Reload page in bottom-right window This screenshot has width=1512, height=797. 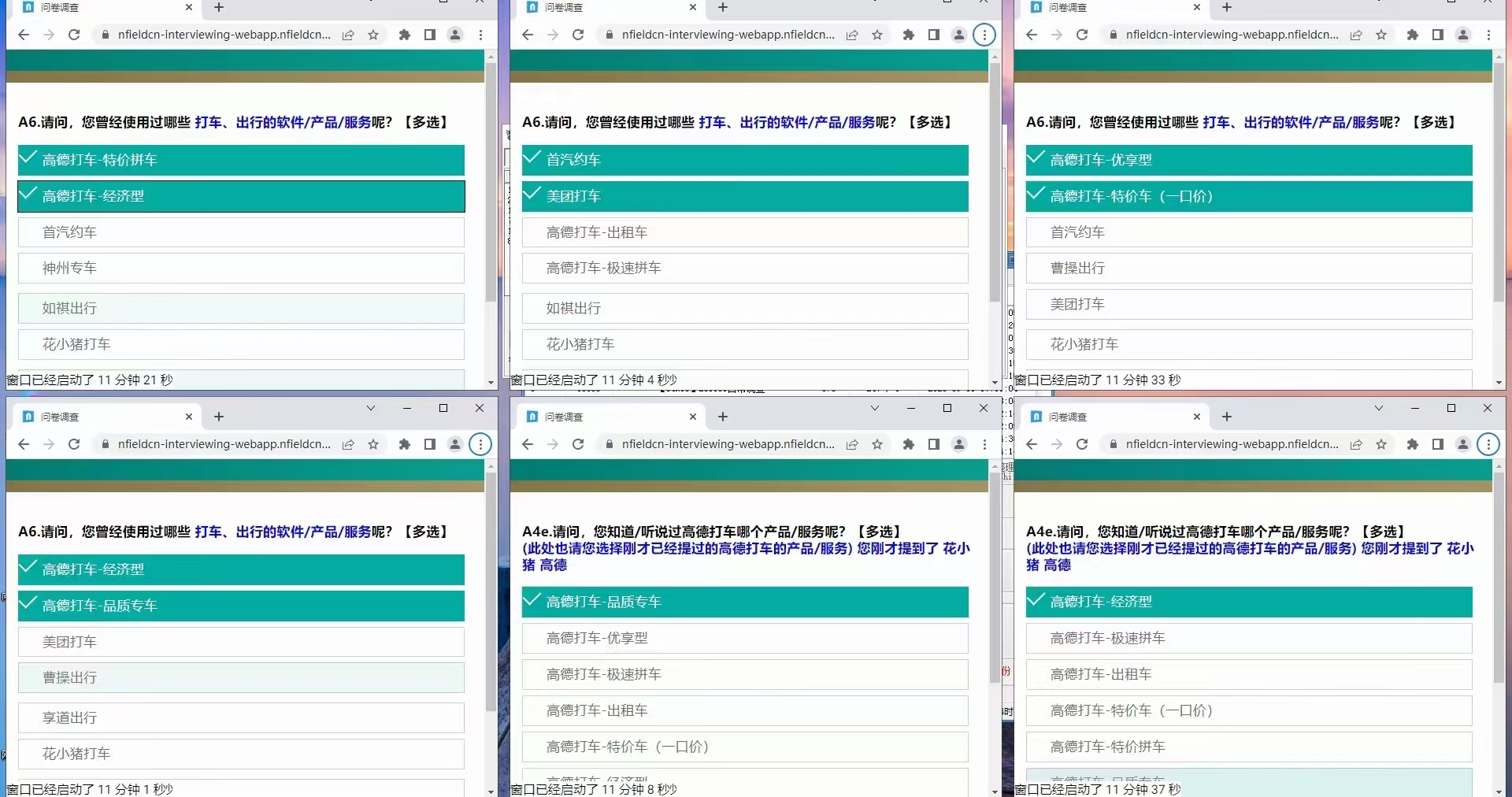point(1082,444)
